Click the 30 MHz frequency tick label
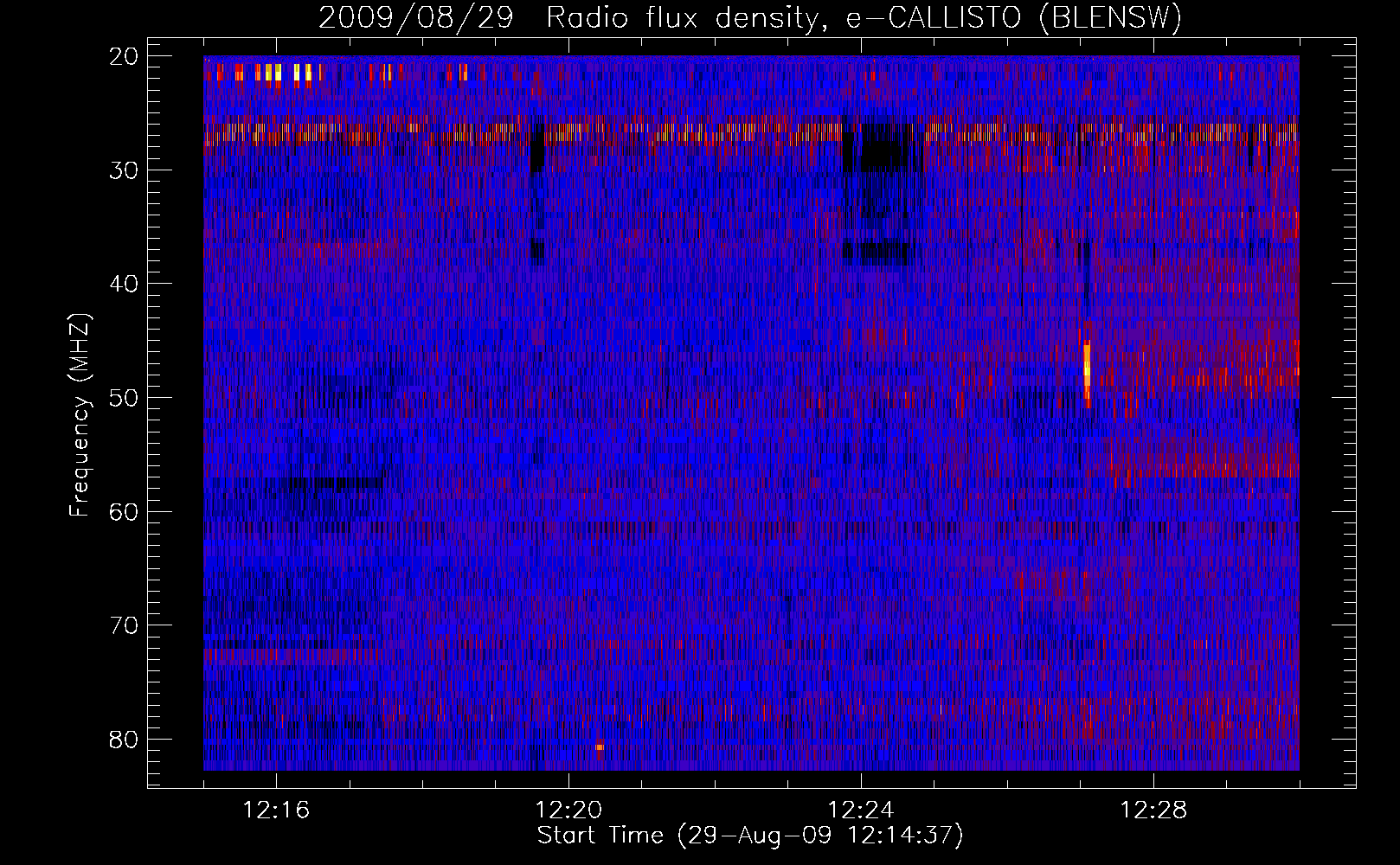The width and height of the screenshot is (1400, 865). click(x=124, y=170)
